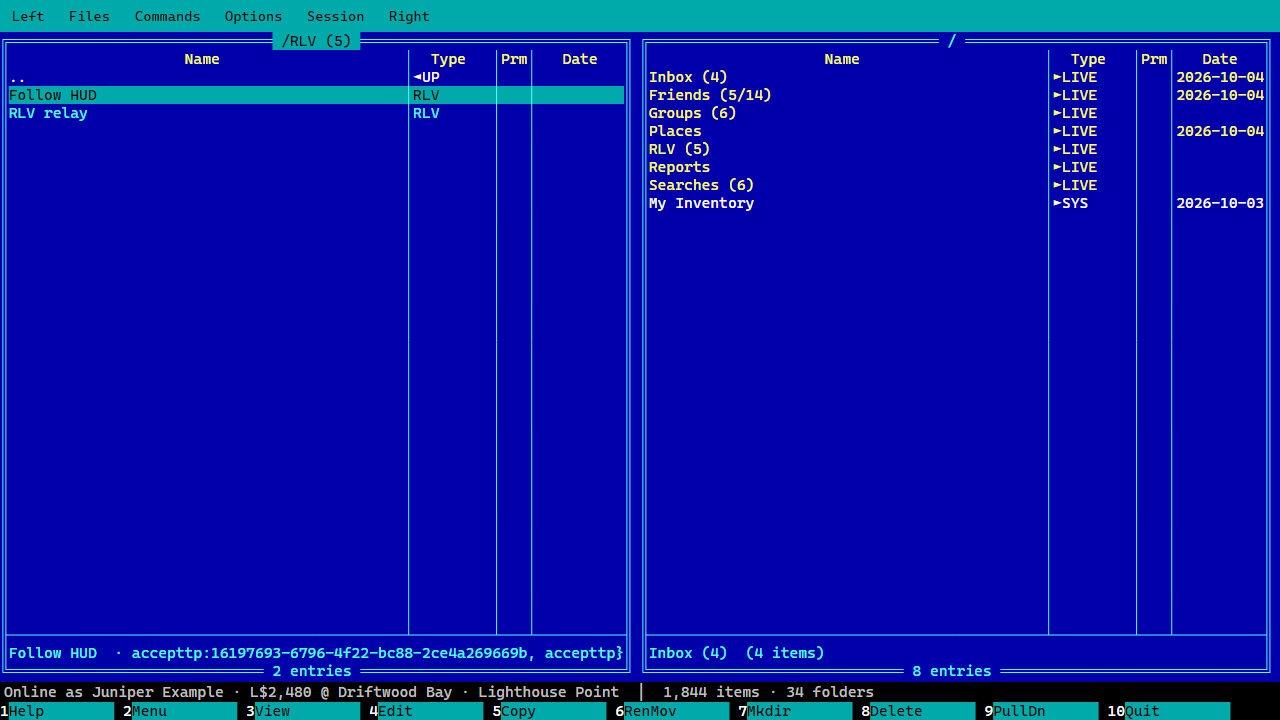Open the Session menu
This screenshot has height=720, width=1280.
pos(335,16)
